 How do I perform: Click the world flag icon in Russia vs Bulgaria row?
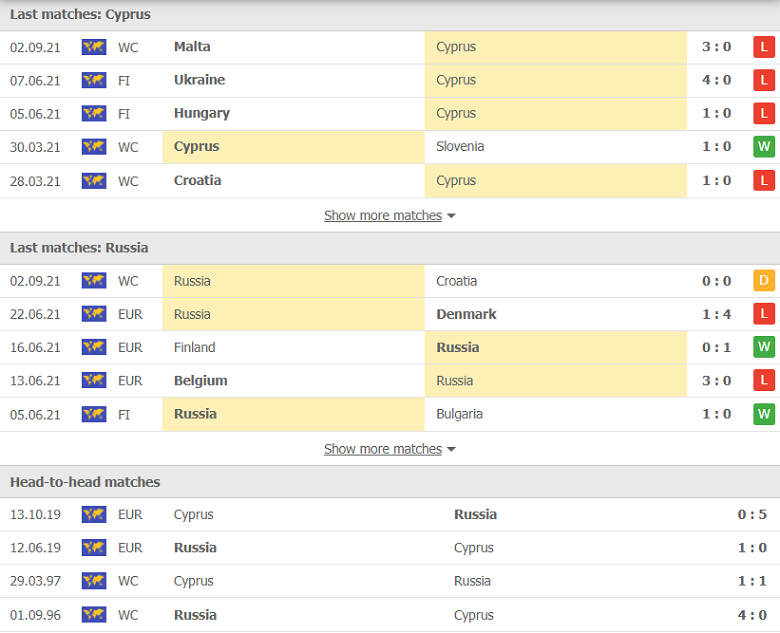pyautogui.click(x=94, y=414)
